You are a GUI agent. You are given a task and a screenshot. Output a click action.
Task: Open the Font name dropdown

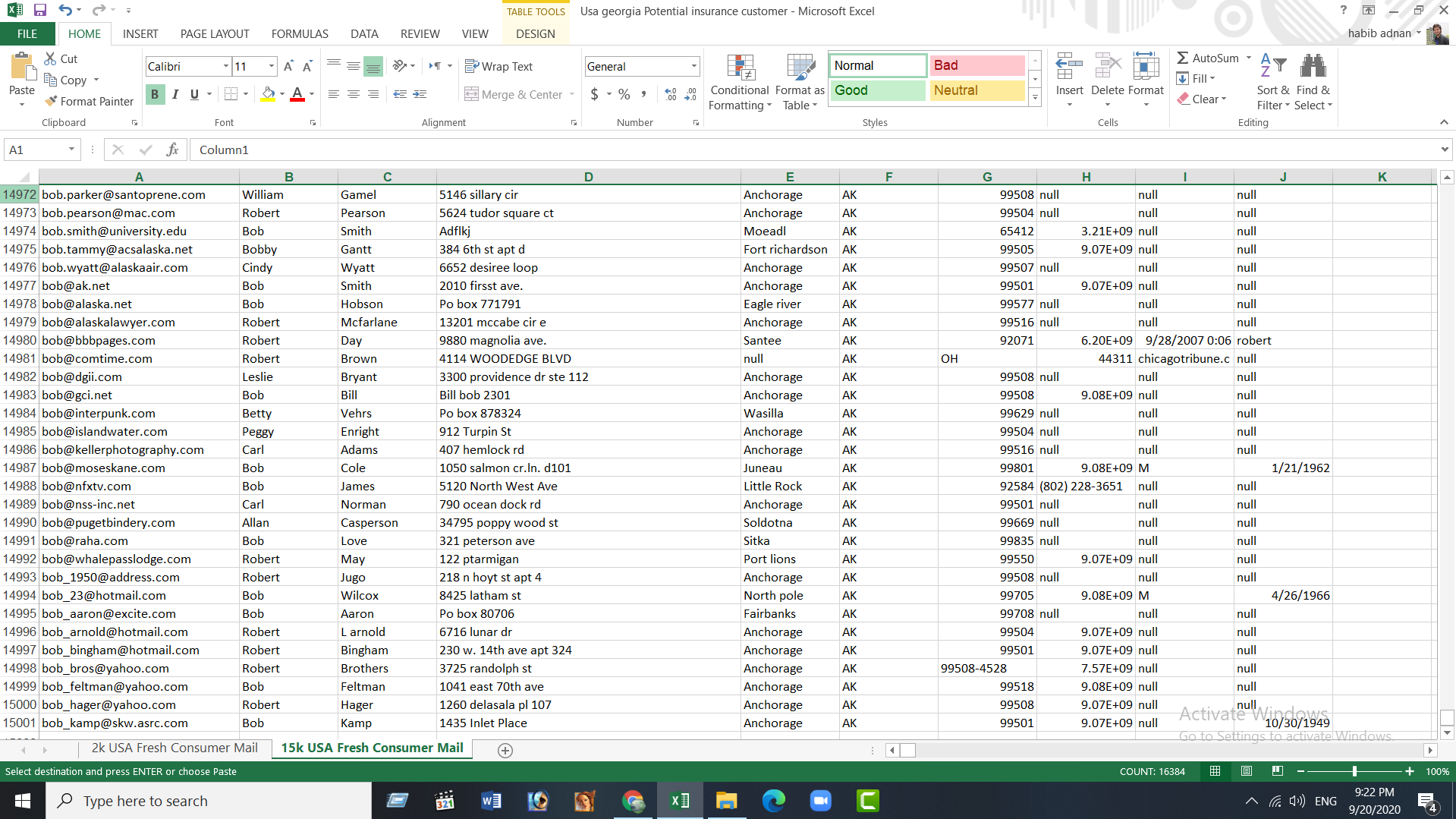(225, 66)
